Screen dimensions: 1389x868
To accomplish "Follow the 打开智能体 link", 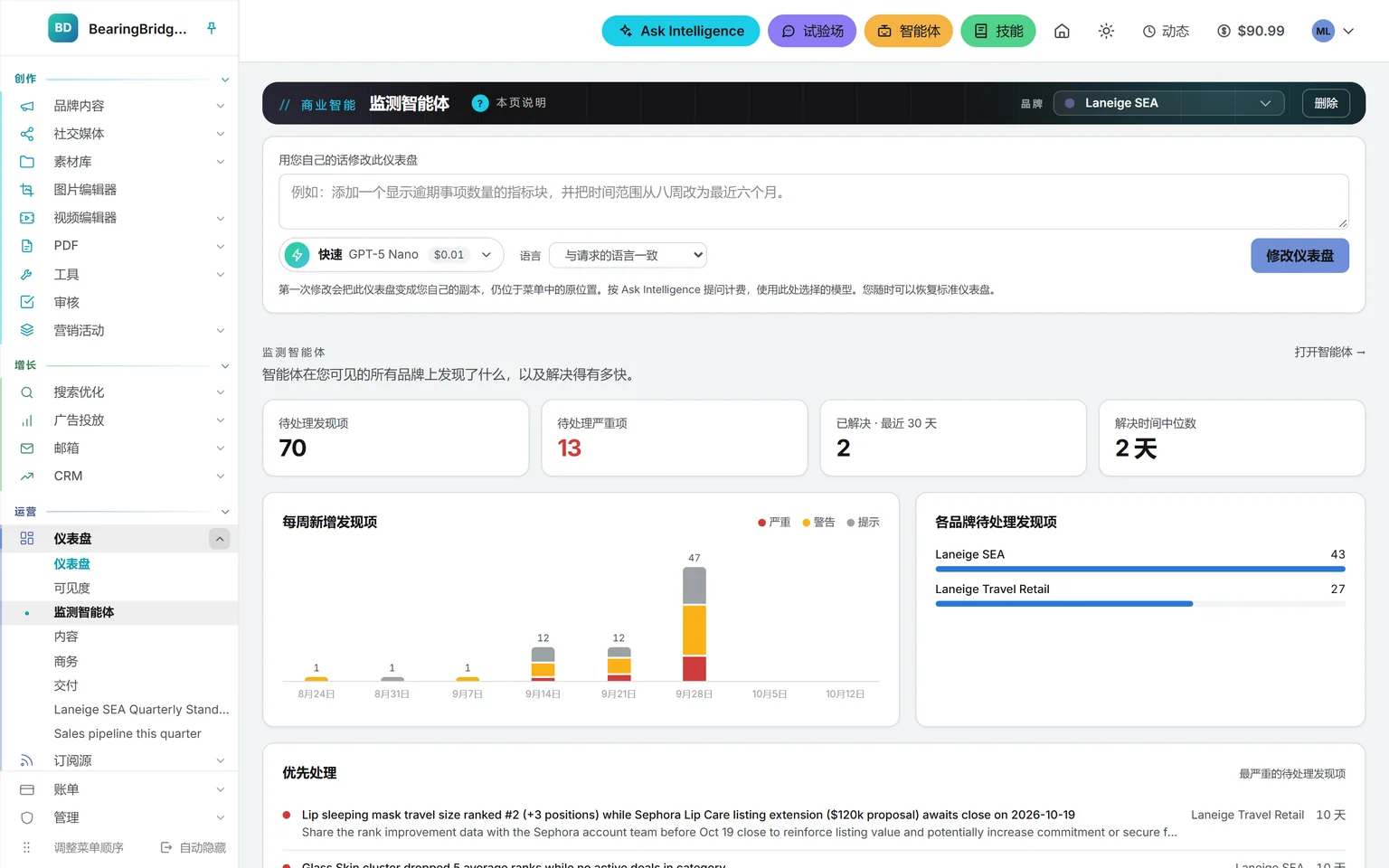I will point(1329,353).
